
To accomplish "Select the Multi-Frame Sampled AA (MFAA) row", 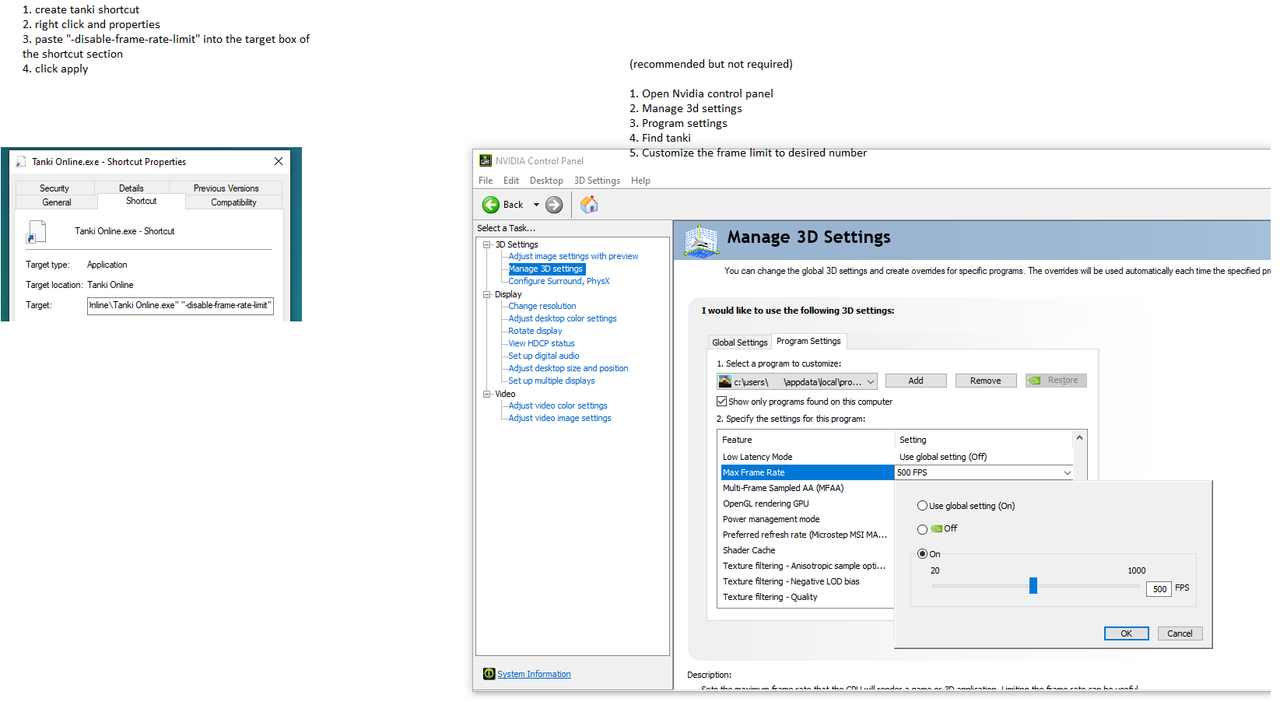I will pyautogui.click(x=806, y=488).
